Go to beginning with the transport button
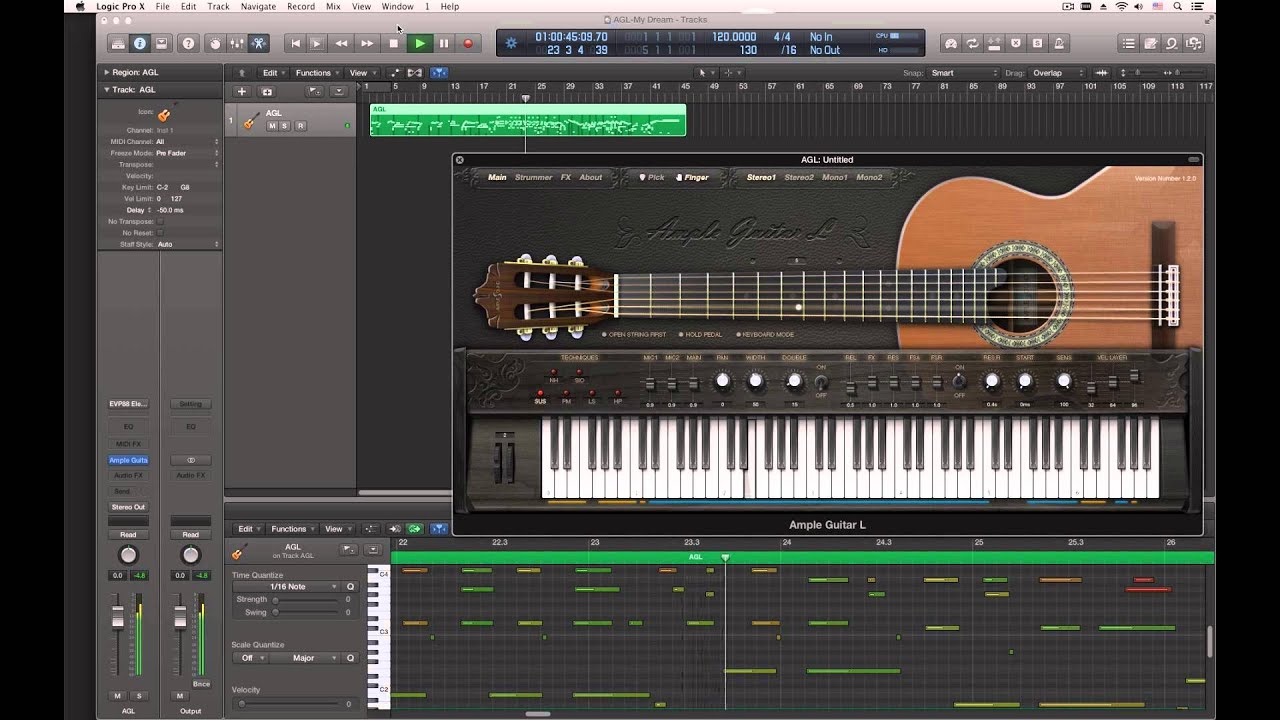Viewport: 1280px width, 720px height. 295,43
